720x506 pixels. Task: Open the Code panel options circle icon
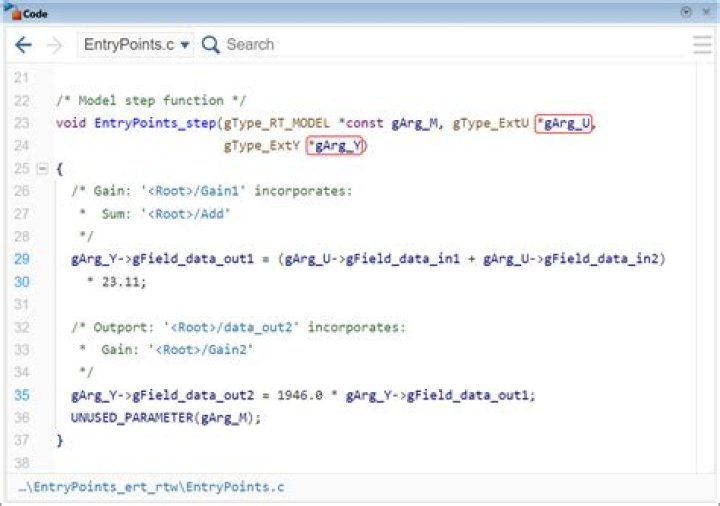[x=686, y=12]
